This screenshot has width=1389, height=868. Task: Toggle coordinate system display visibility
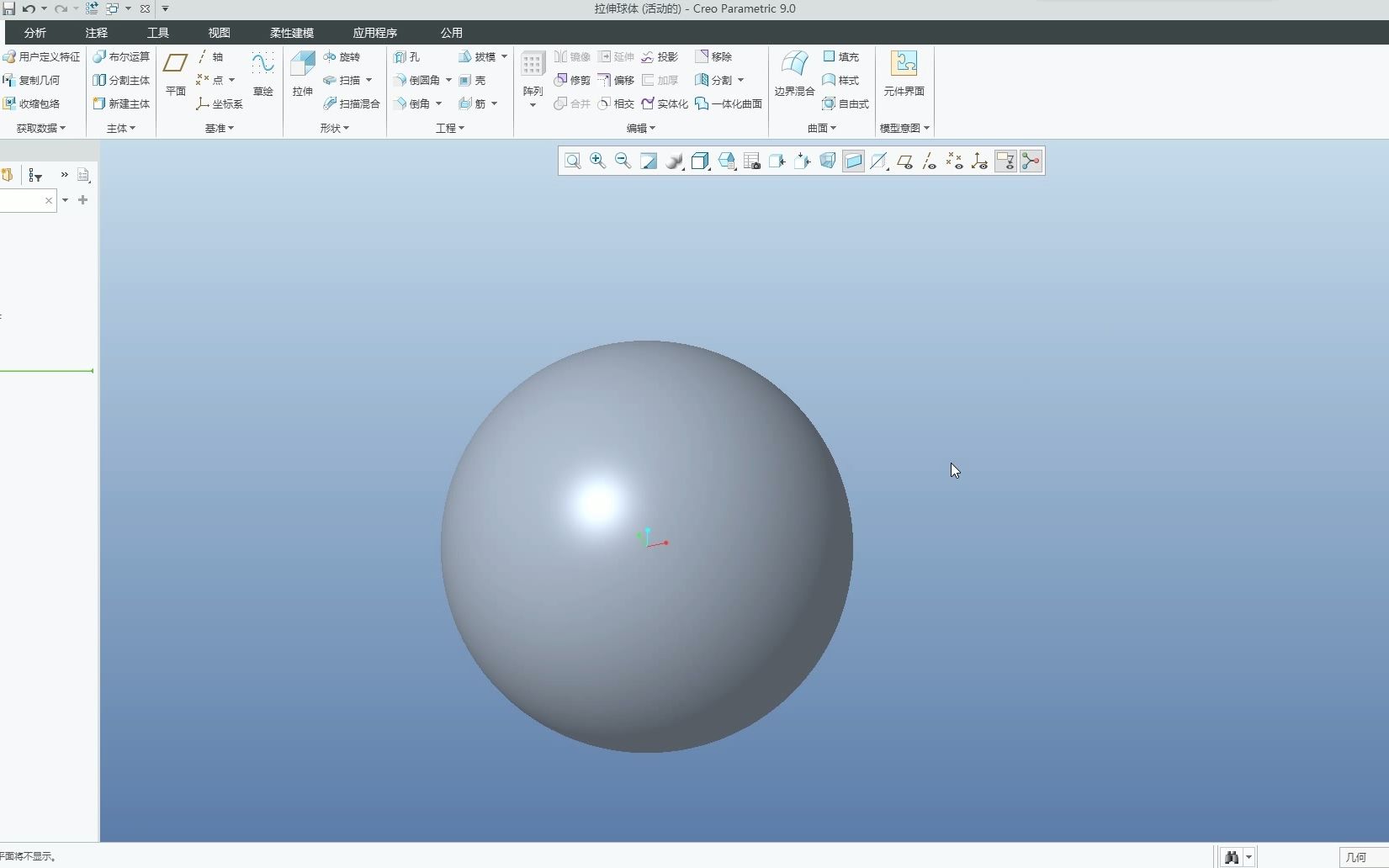[x=980, y=161]
